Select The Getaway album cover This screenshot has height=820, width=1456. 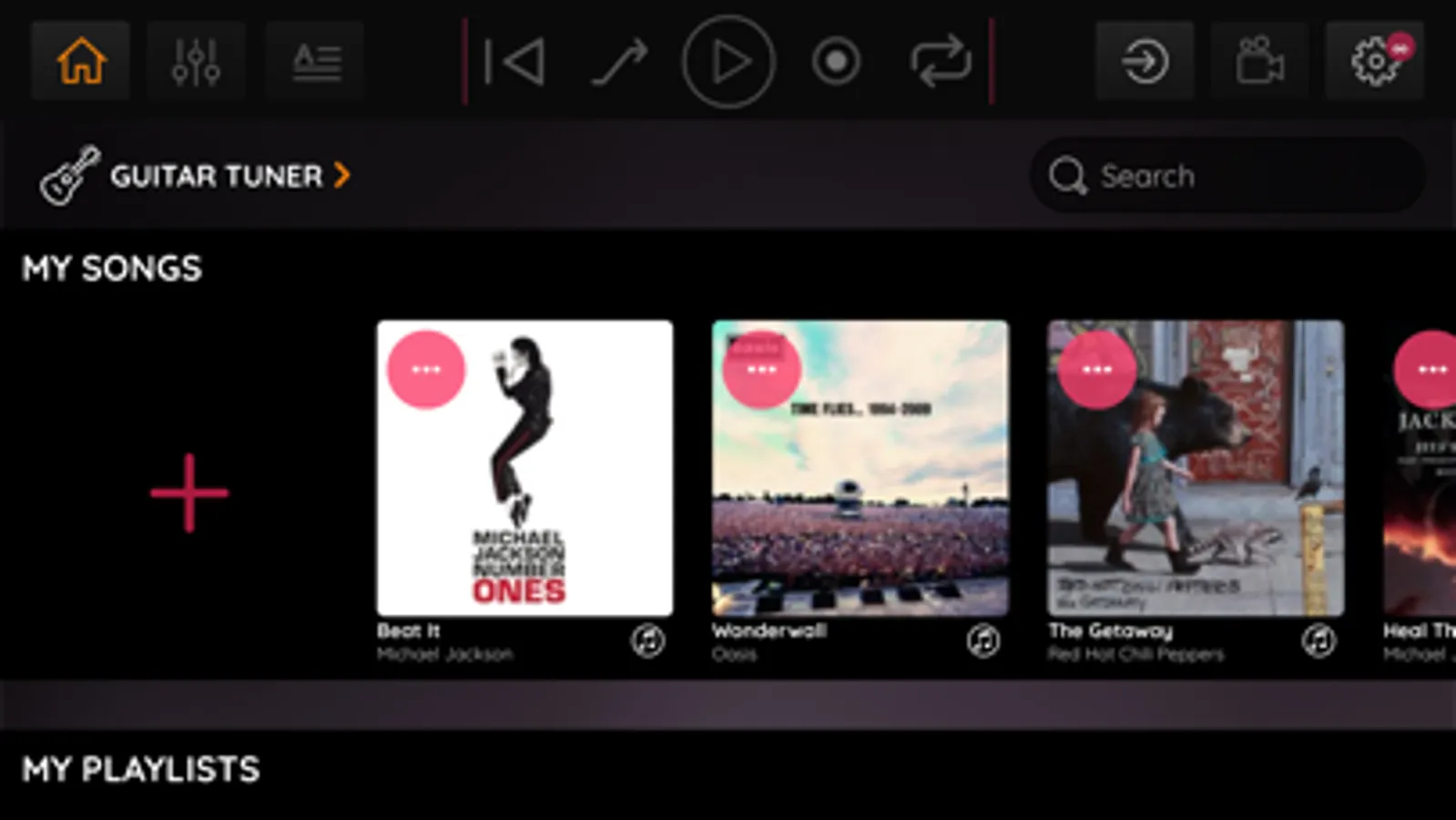coord(1196,467)
